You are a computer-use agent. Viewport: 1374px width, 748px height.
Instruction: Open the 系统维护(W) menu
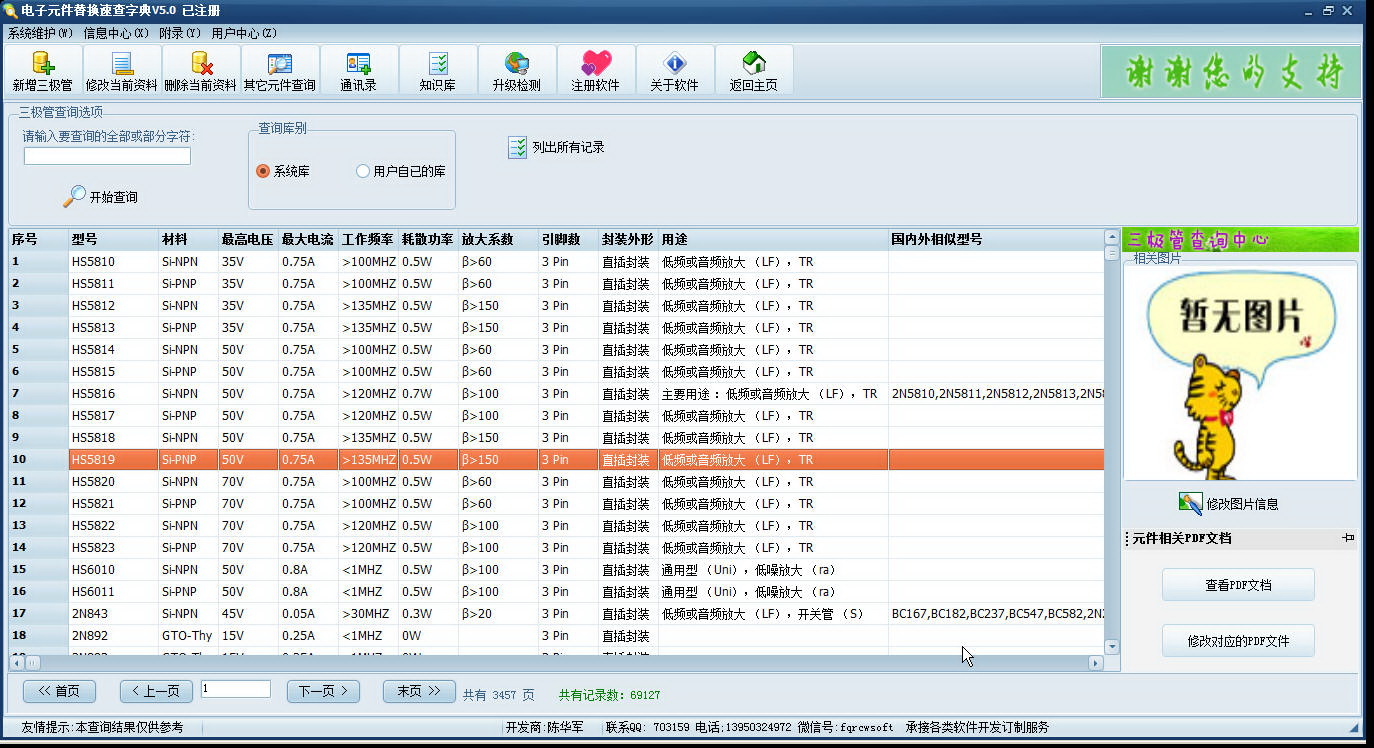tap(41, 33)
